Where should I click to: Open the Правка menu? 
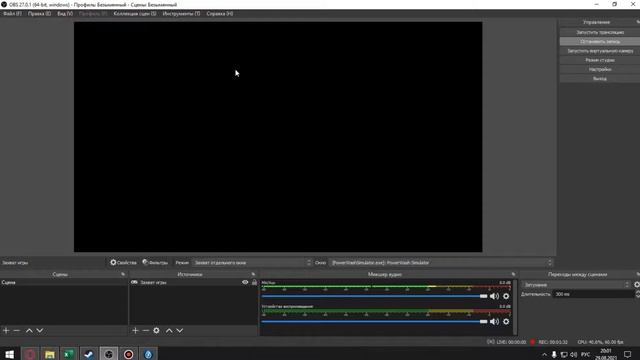pos(39,13)
